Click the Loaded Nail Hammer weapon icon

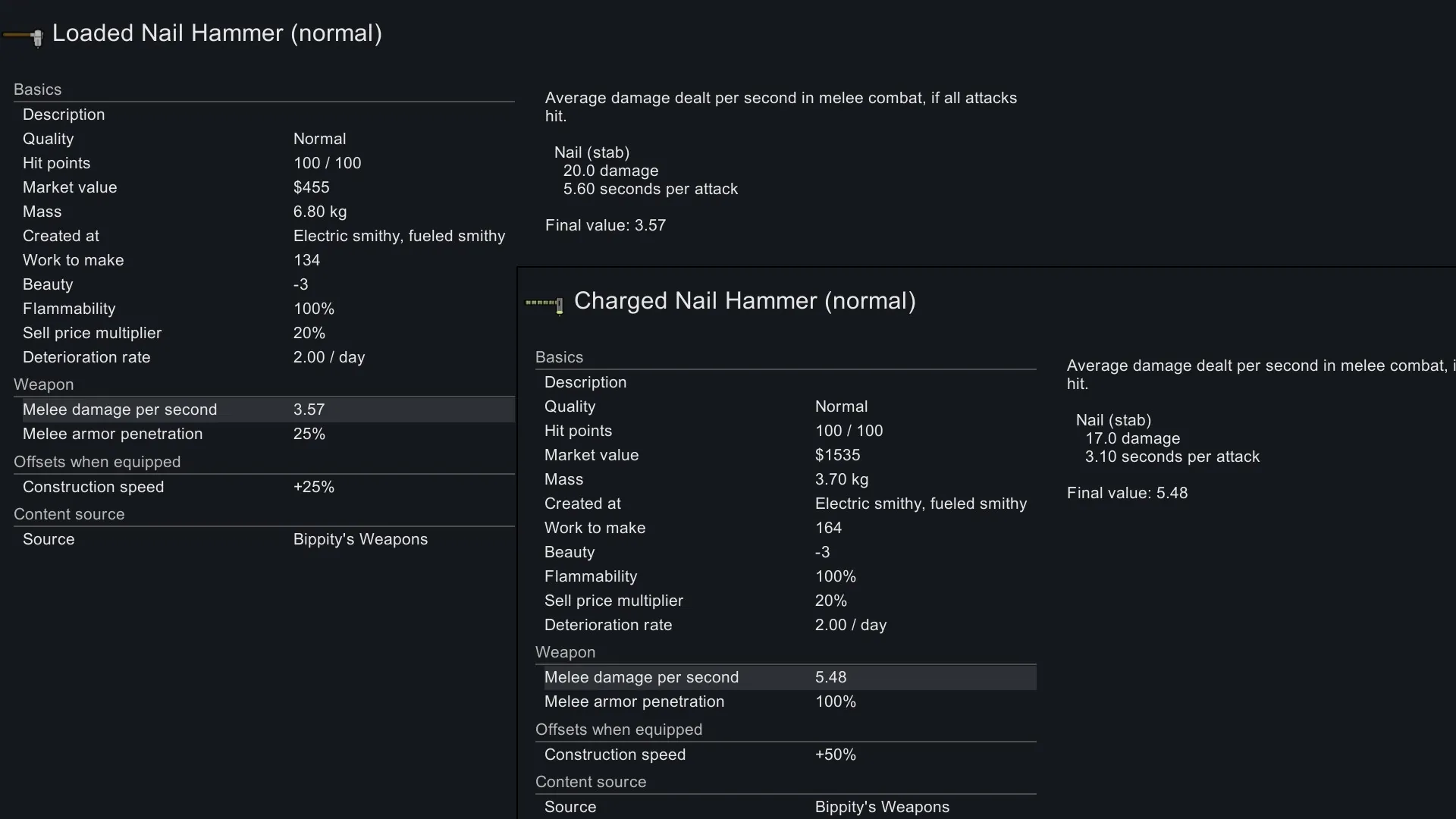[x=24, y=36]
